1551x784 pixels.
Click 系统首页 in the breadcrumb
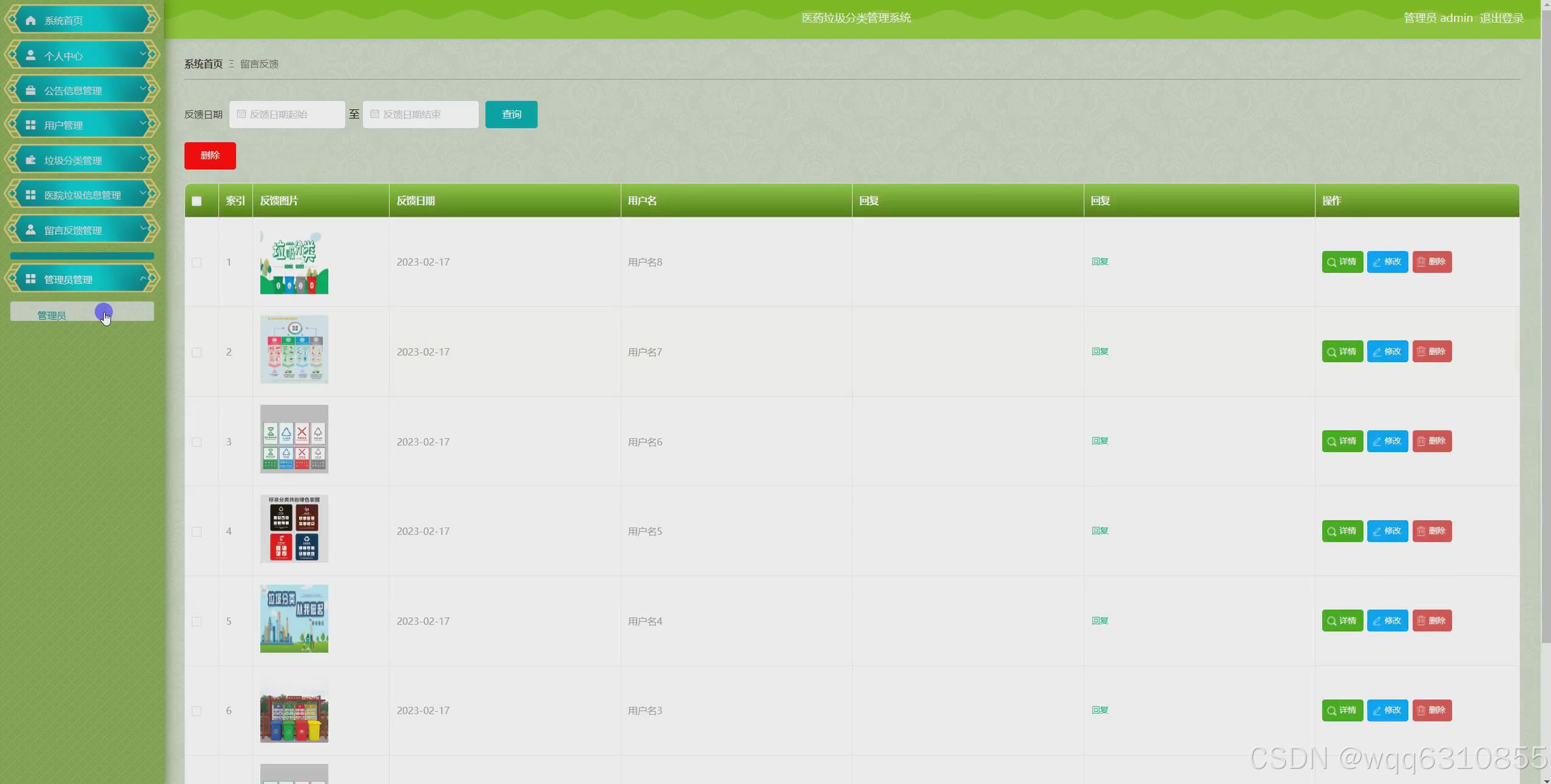203,64
